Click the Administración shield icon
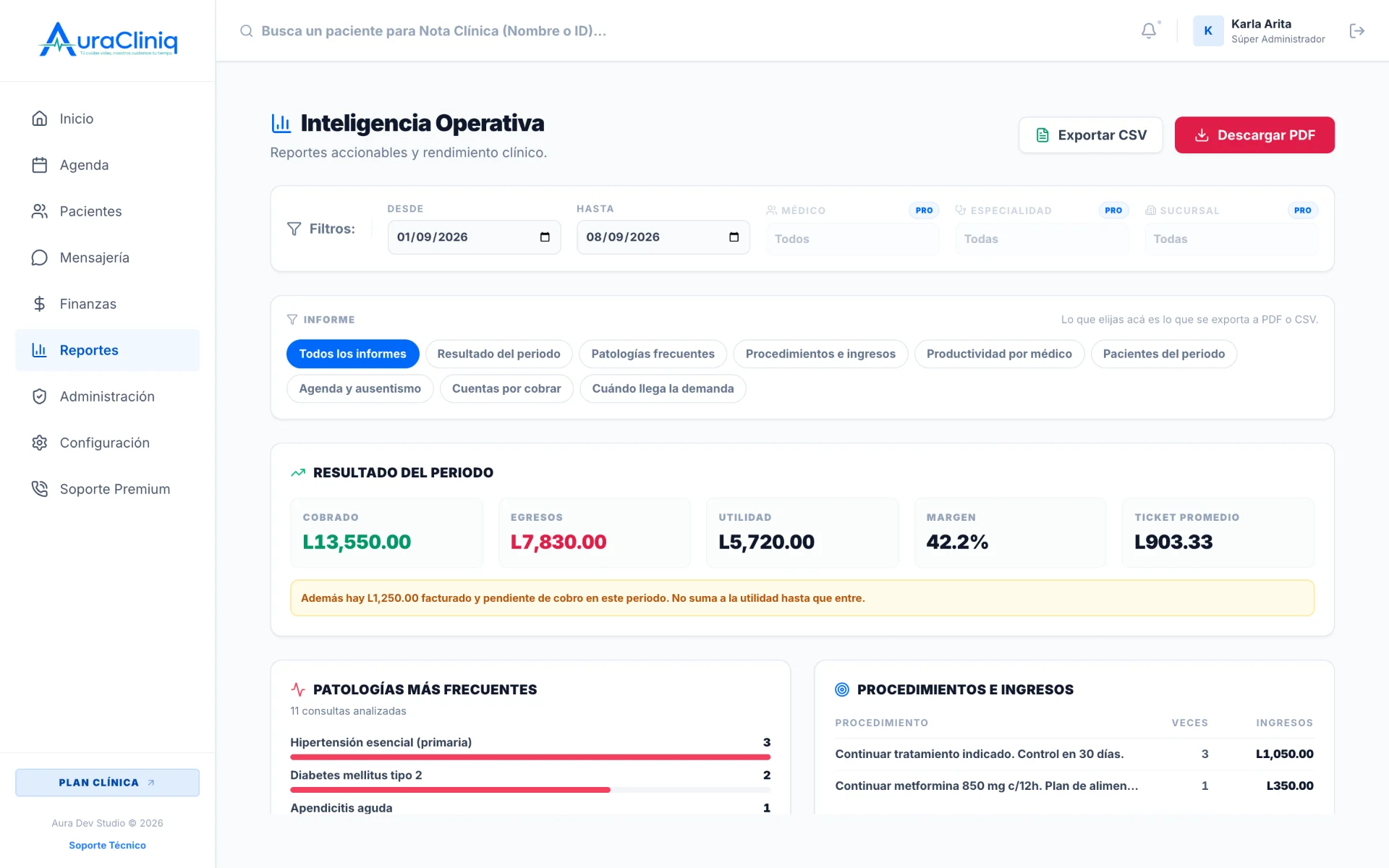Screen dimensions: 1389x868 40,396
